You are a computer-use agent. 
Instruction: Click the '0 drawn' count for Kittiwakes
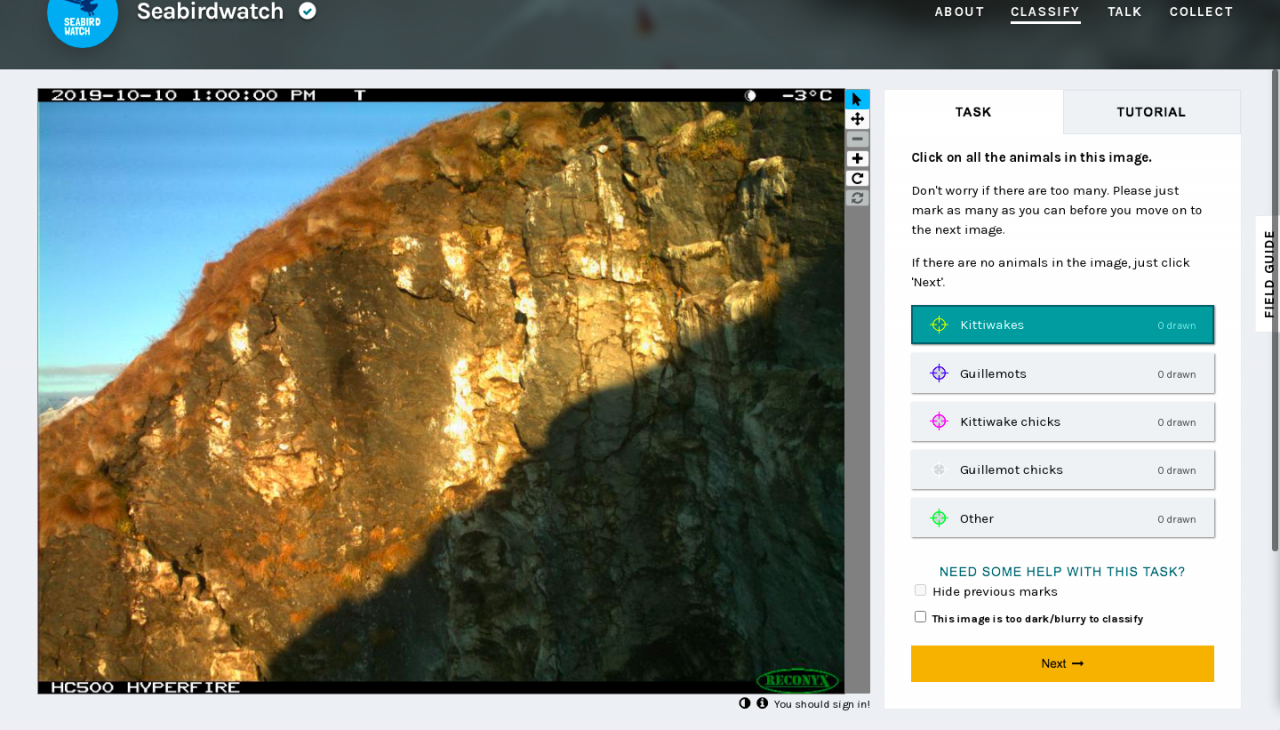[x=1176, y=326]
